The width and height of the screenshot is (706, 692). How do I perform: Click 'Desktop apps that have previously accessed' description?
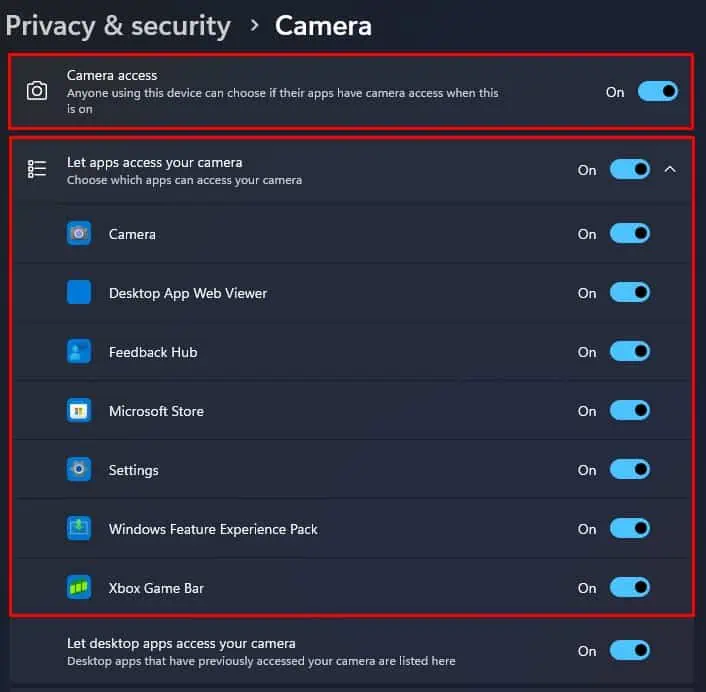click(261, 661)
